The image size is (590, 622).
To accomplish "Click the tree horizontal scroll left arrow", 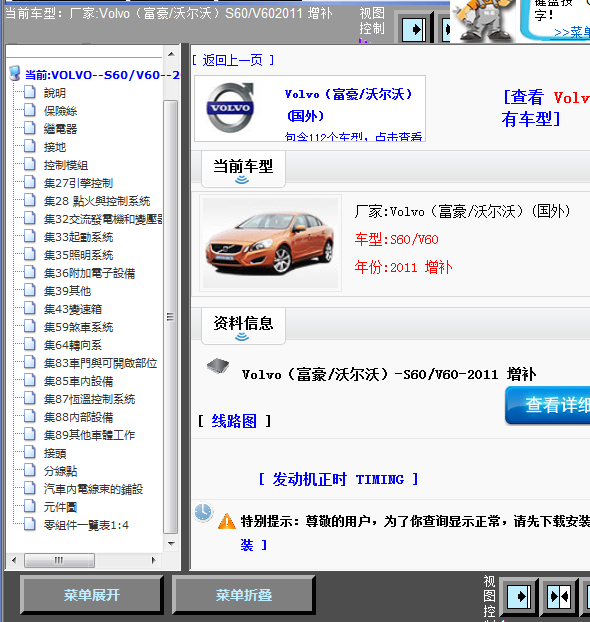I will [14, 560].
